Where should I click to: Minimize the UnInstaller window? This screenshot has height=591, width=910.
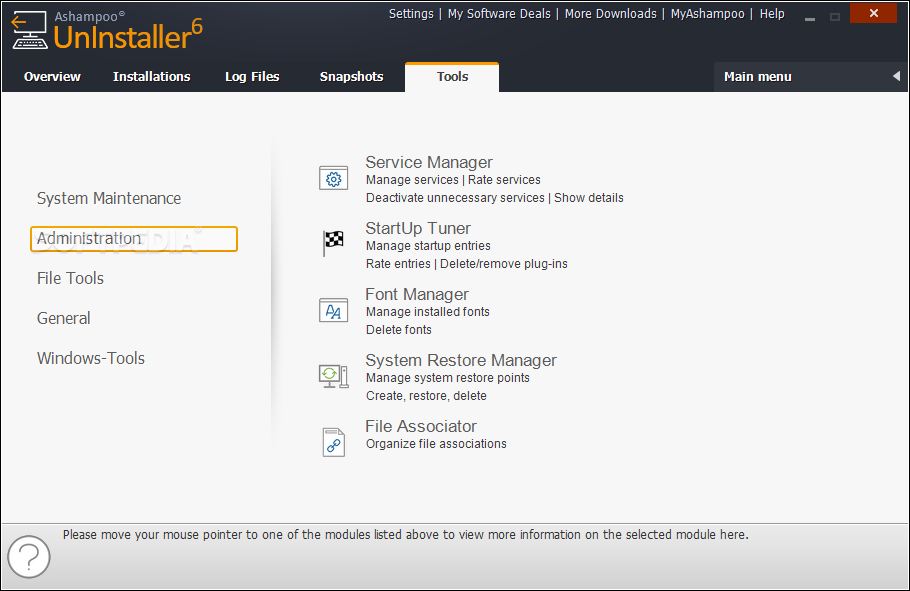point(810,17)
